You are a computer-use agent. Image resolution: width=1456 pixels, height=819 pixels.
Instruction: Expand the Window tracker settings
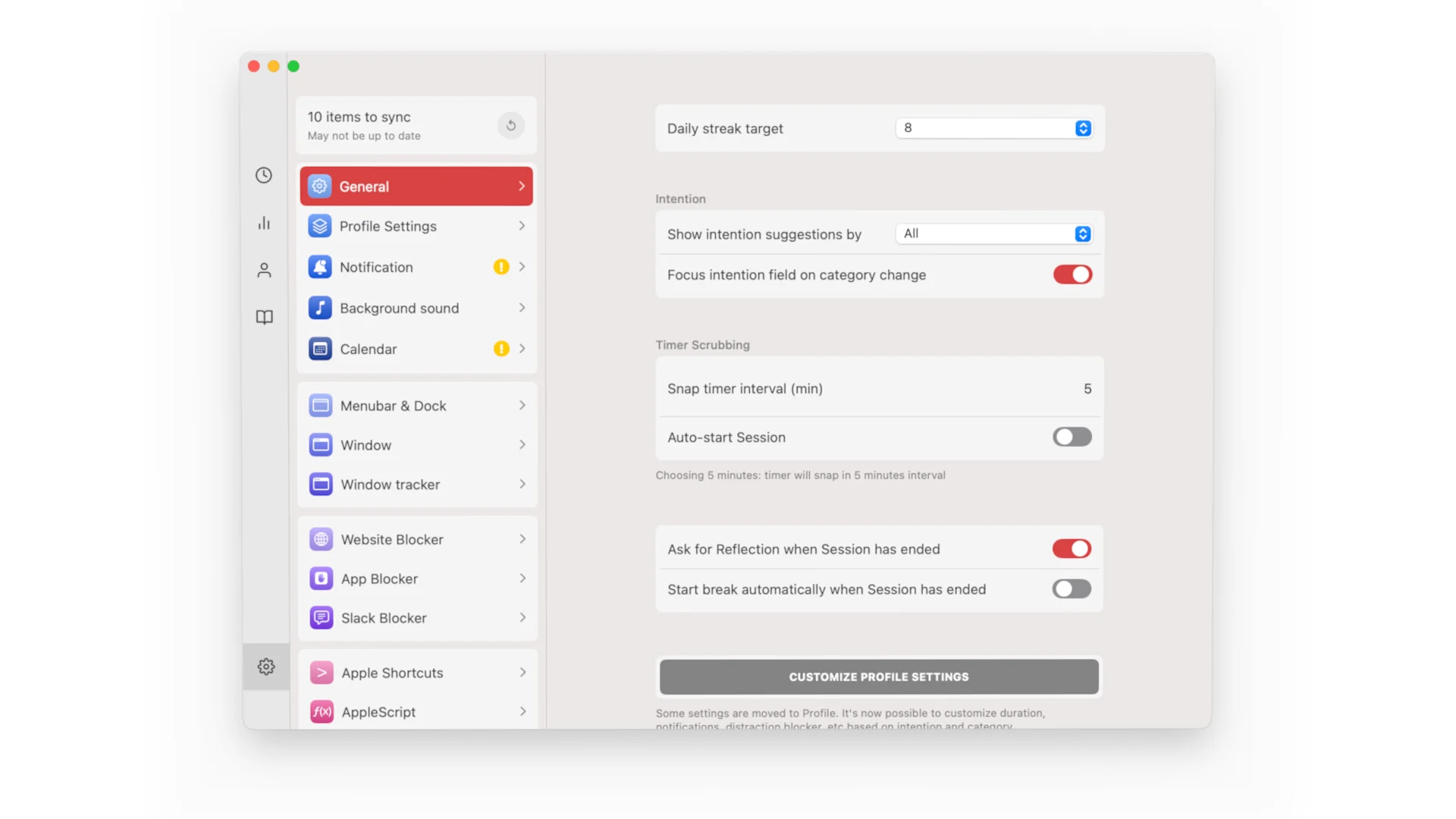[x=416, y=484]
